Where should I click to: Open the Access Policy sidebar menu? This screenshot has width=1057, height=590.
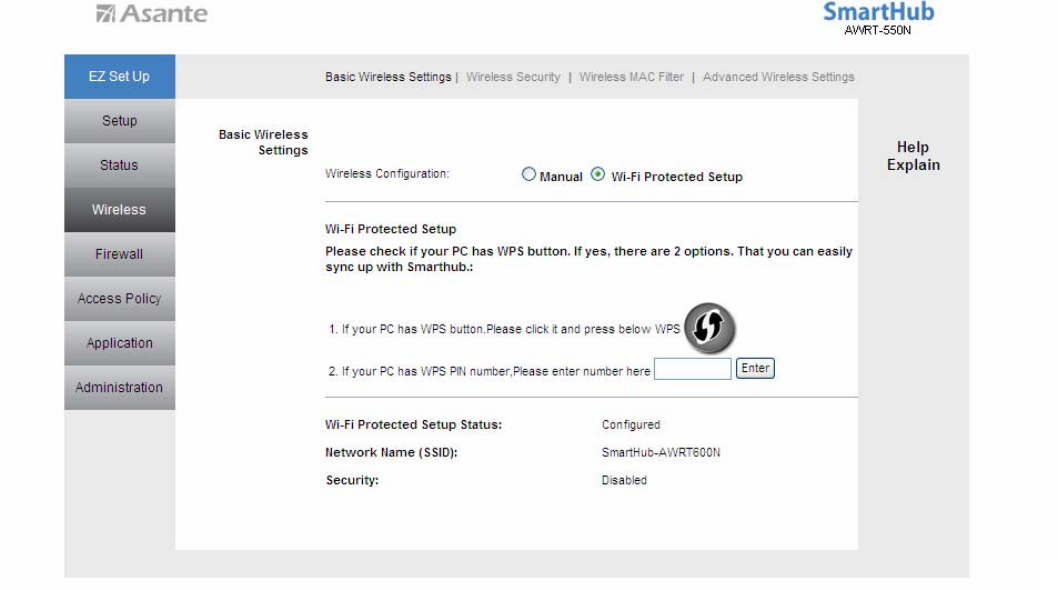[x=119, y=299]
